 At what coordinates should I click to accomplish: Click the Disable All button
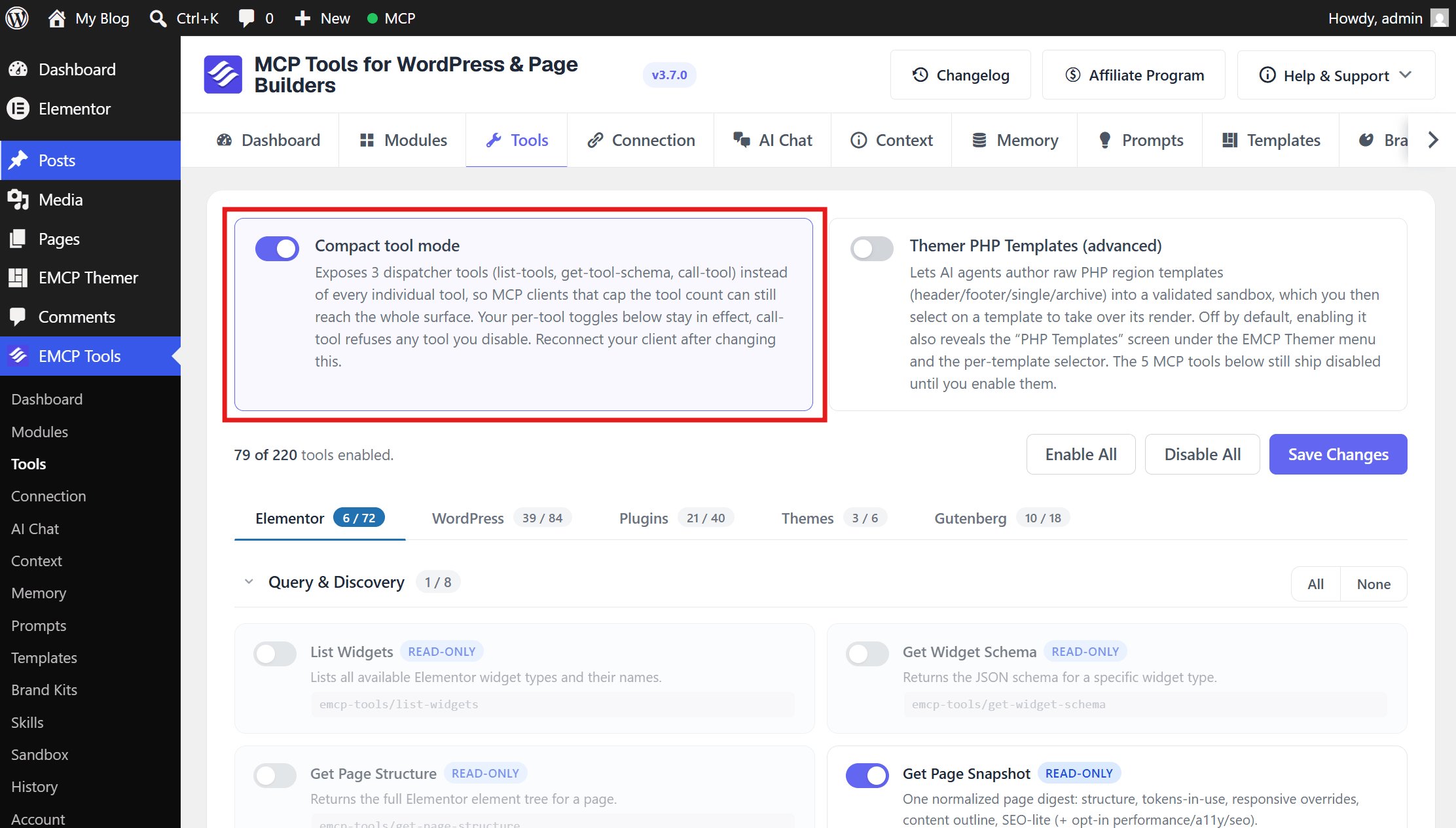tap(1202, 454)
